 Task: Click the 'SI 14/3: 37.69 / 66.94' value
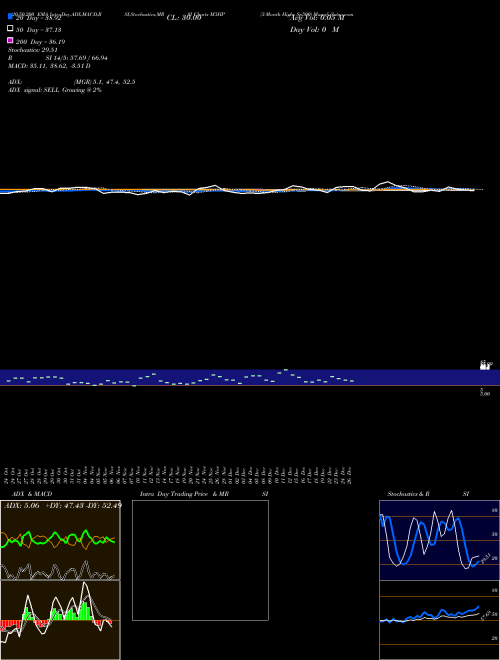pos(77,58)
